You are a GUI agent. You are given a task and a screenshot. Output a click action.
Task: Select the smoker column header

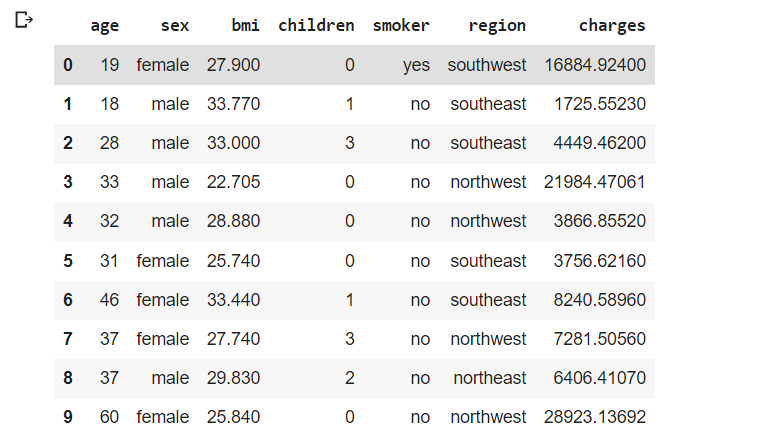[x=401, y=25]
